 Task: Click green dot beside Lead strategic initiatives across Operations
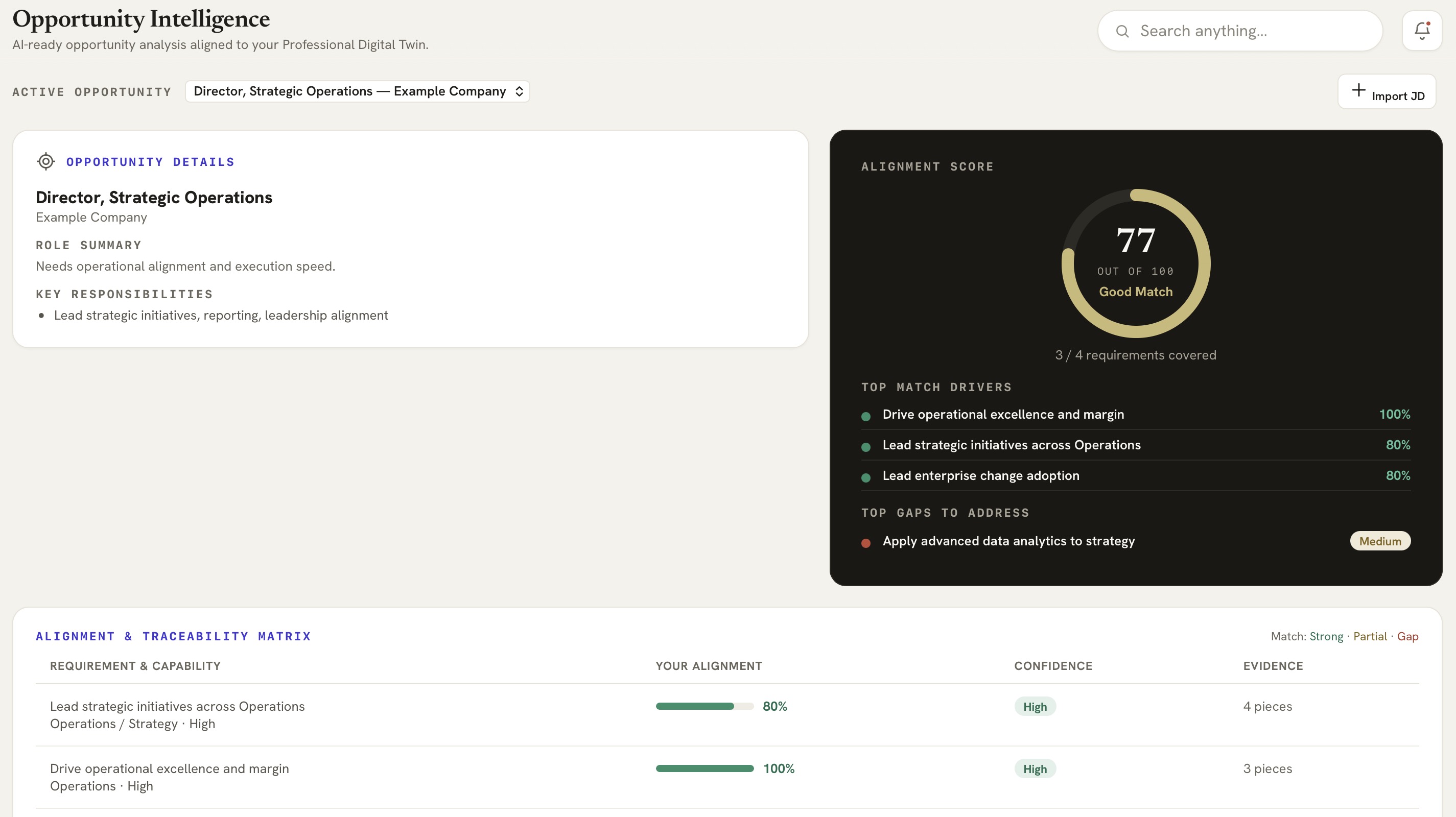[x=866, y=447]
